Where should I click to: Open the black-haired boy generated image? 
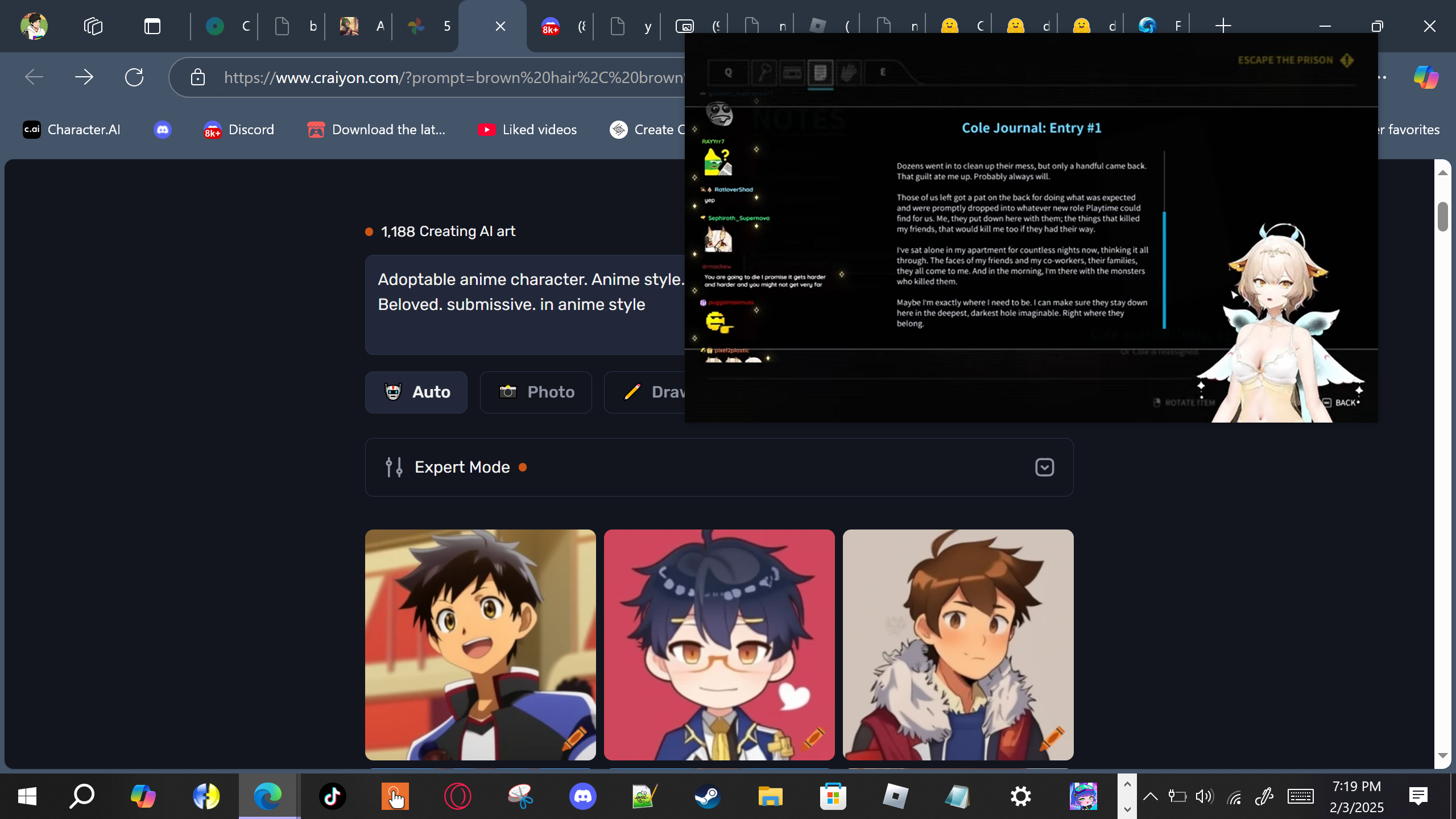[x=481, y=645]
